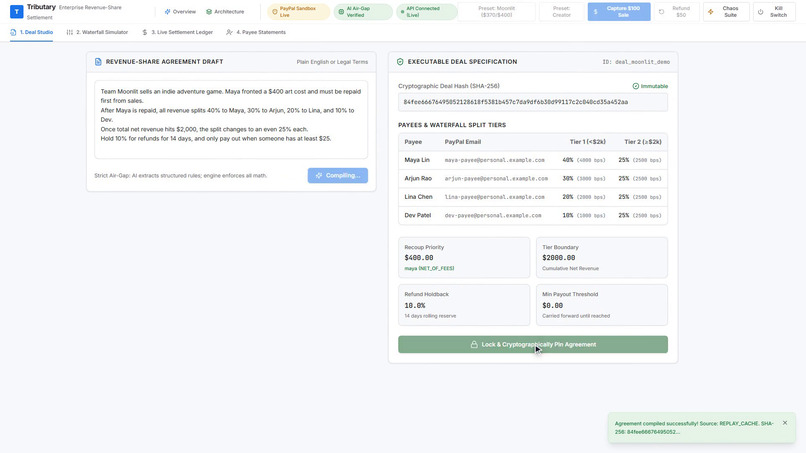Switch to 4. Payee Statements tab
Screen dimensions: 806x453
click(256, 32)
